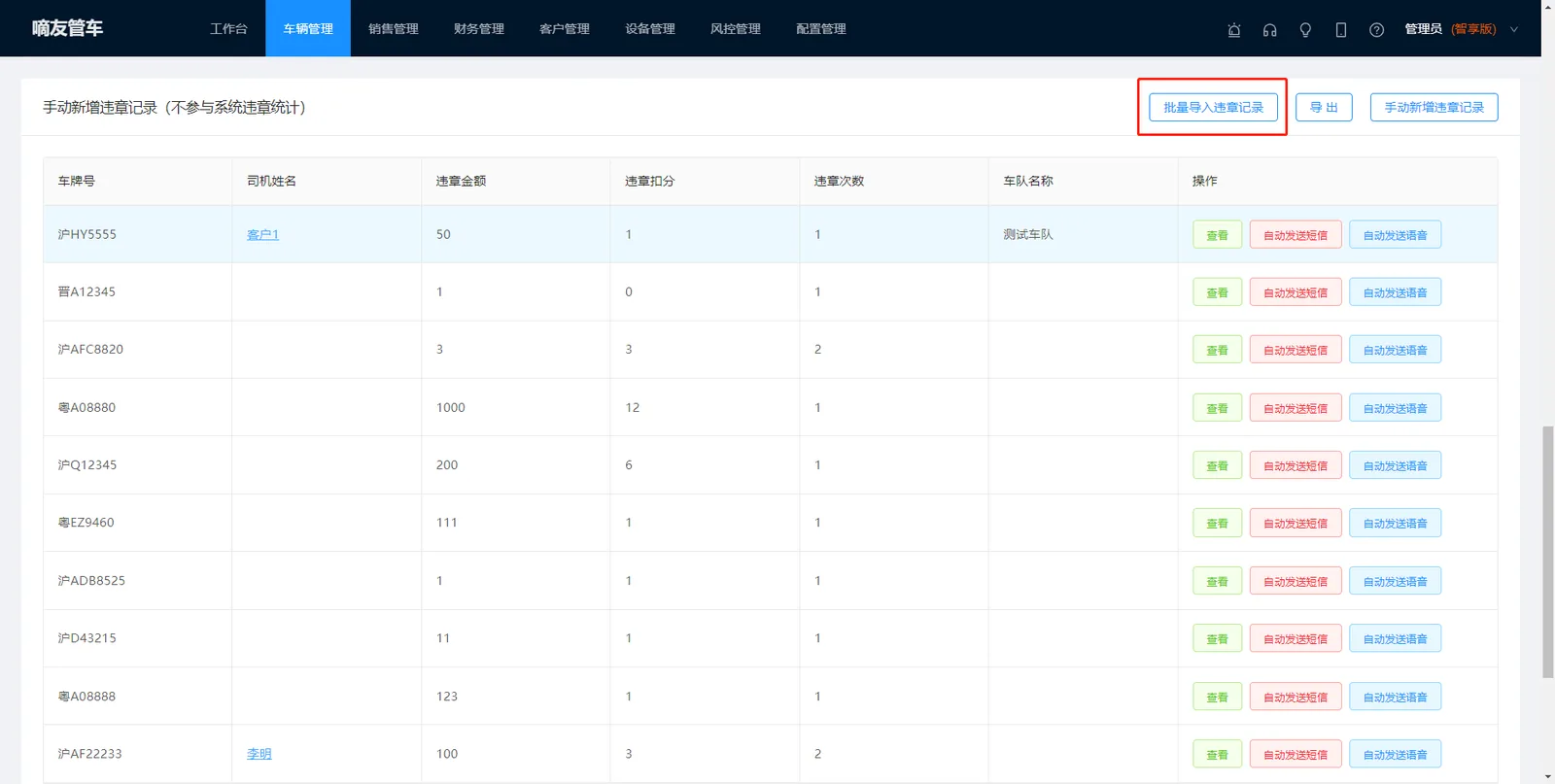Open the 配置管理 menu

[821, 29]
